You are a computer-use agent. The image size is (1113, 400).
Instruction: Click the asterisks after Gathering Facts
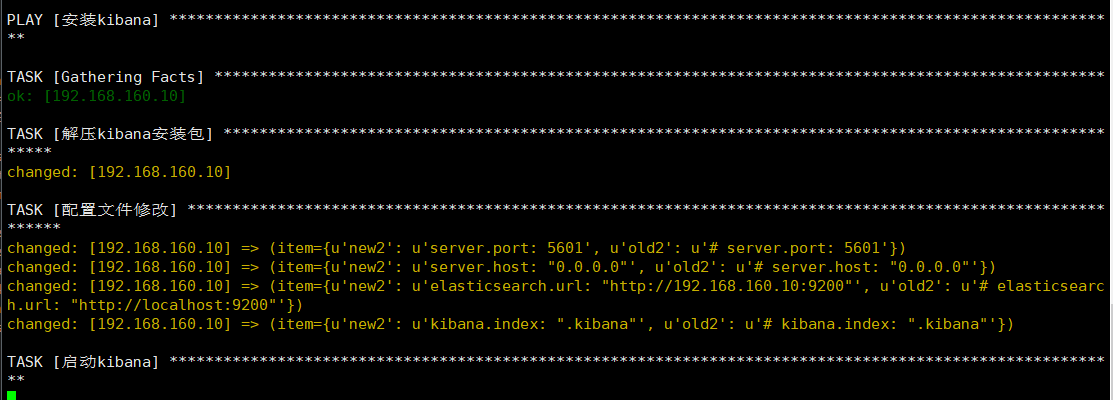coord(659,75)
